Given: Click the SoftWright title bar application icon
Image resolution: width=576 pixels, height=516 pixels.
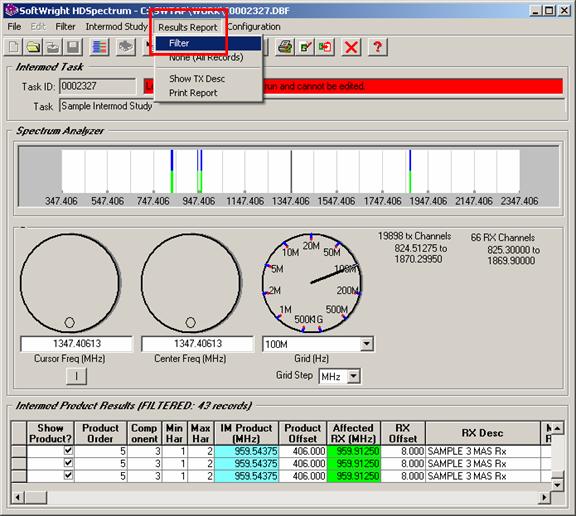Looking at the screenshot, I should 11,10.
